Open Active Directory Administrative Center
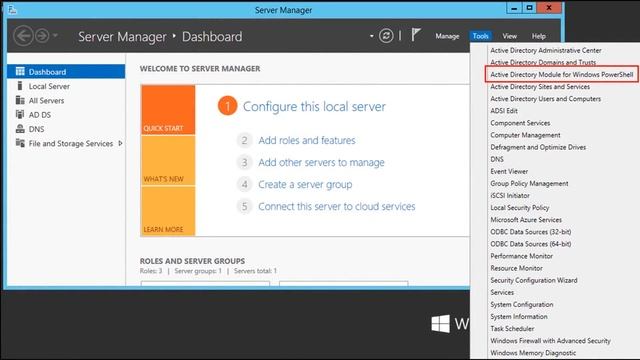The image size is (640, 360). click(x=546, y=50)
